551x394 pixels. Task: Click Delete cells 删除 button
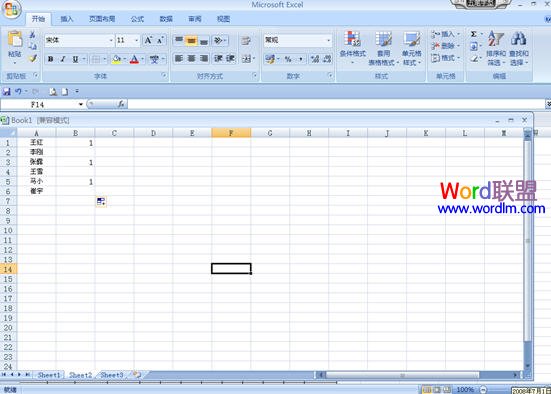point(445,46)
